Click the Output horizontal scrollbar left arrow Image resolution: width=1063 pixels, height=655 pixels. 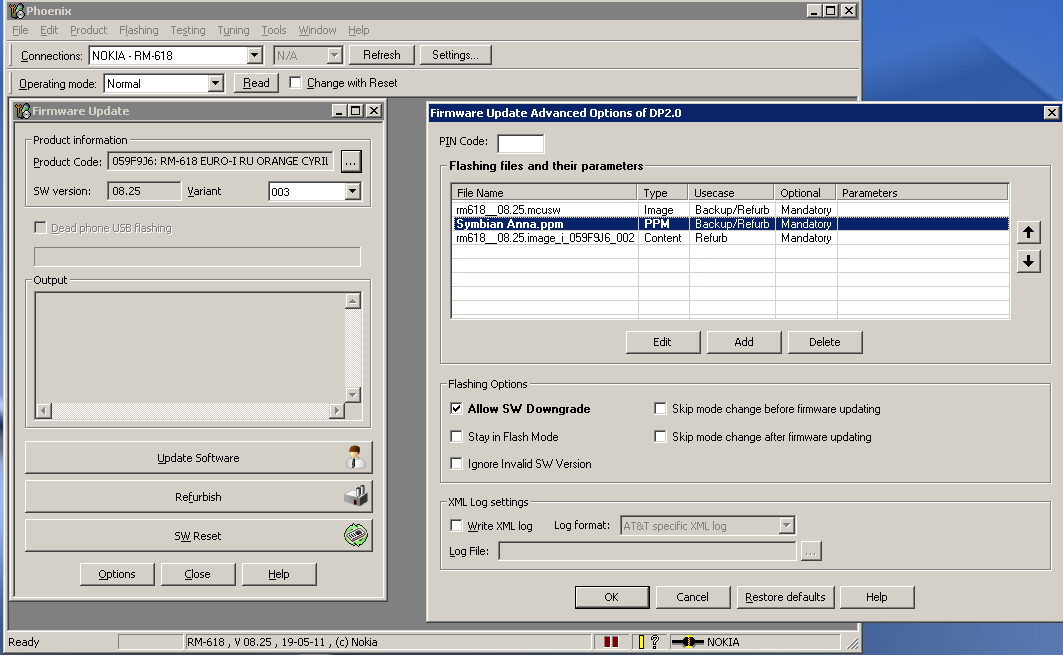pyautogui.click(x=44, y=410)
